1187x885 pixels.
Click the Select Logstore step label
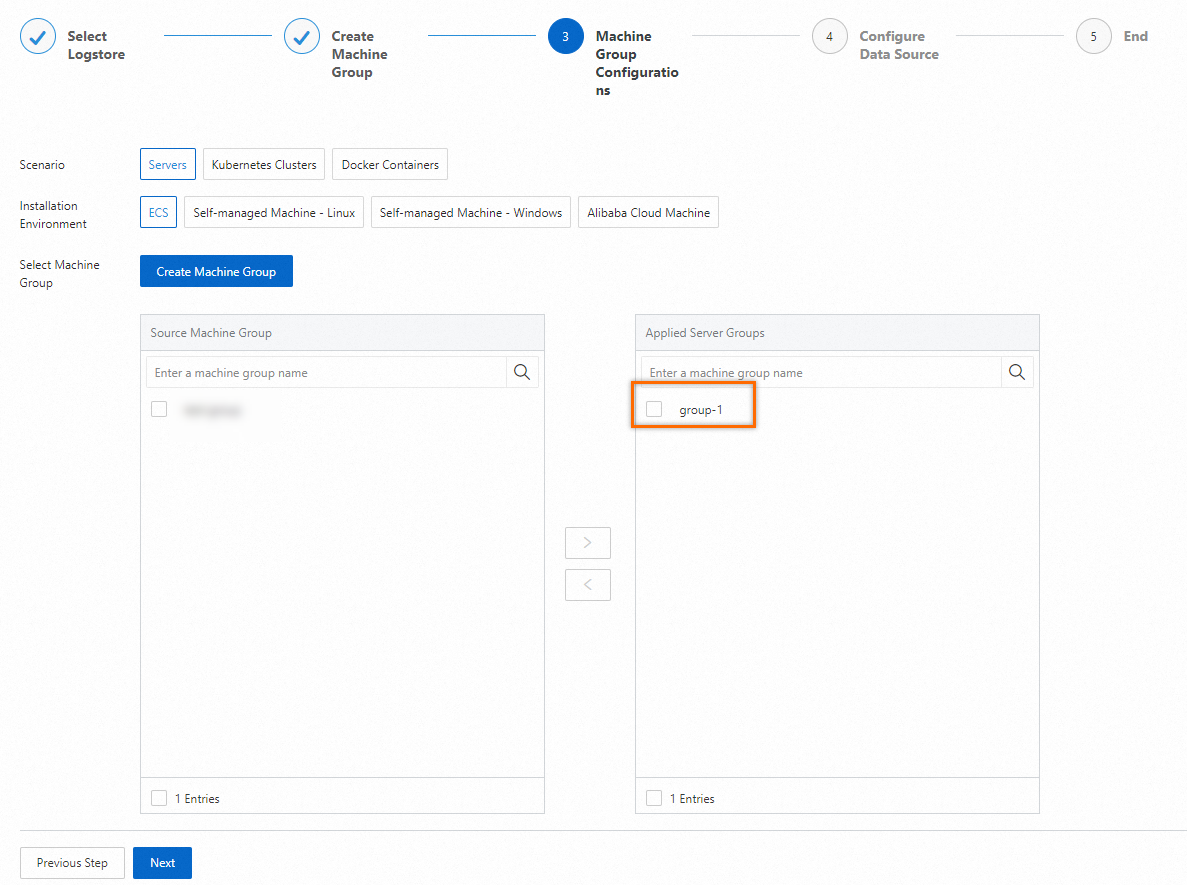click(96, 45)
